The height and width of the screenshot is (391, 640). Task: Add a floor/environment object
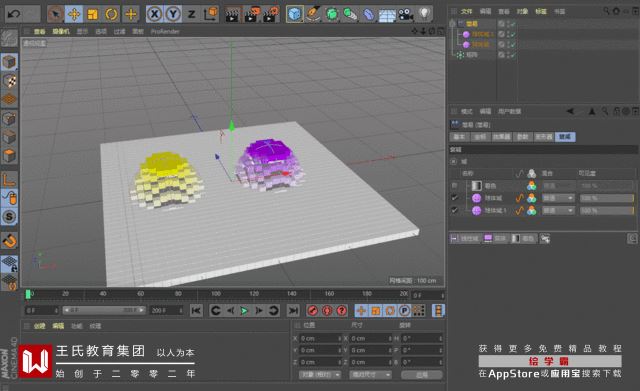click(x=387, y=15)
